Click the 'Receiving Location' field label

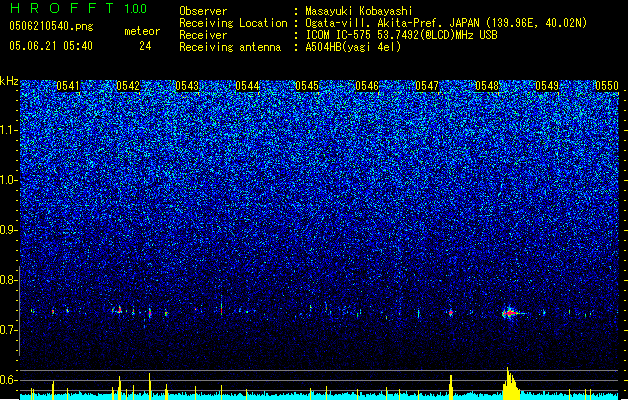[233, 23]
